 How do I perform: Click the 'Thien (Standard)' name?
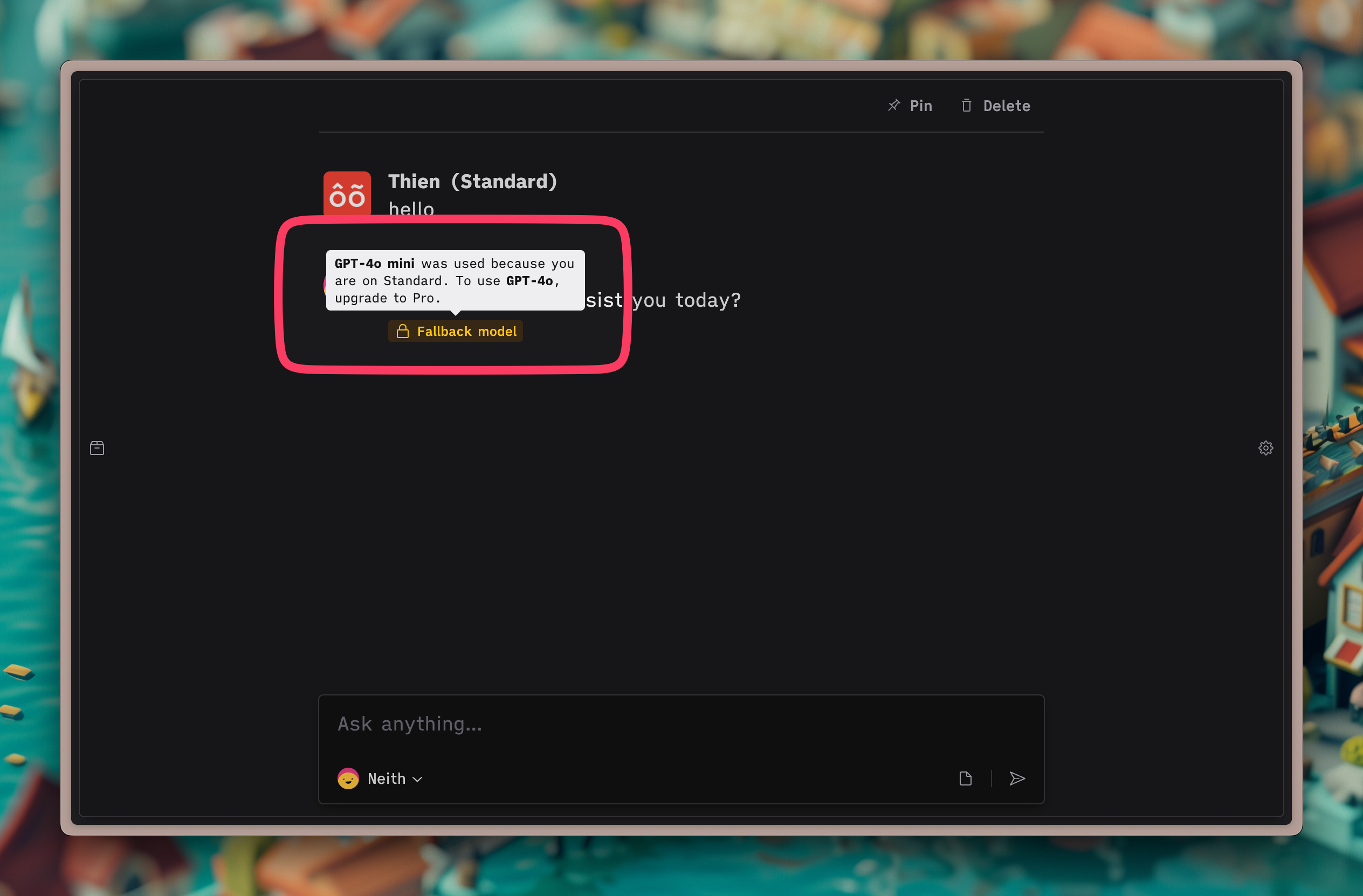click(x=472, y=182)
